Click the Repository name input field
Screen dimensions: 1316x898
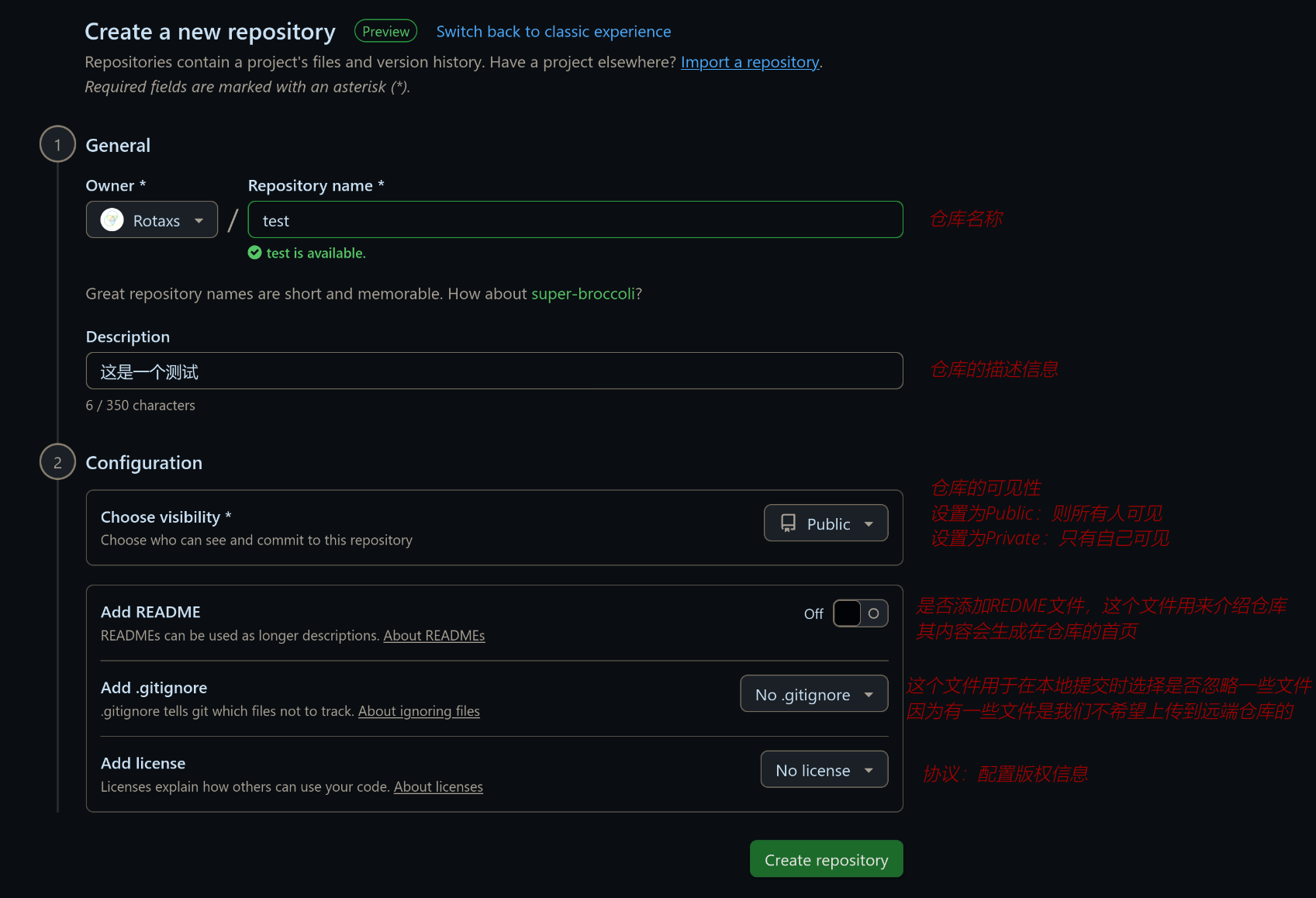[575, 220]
